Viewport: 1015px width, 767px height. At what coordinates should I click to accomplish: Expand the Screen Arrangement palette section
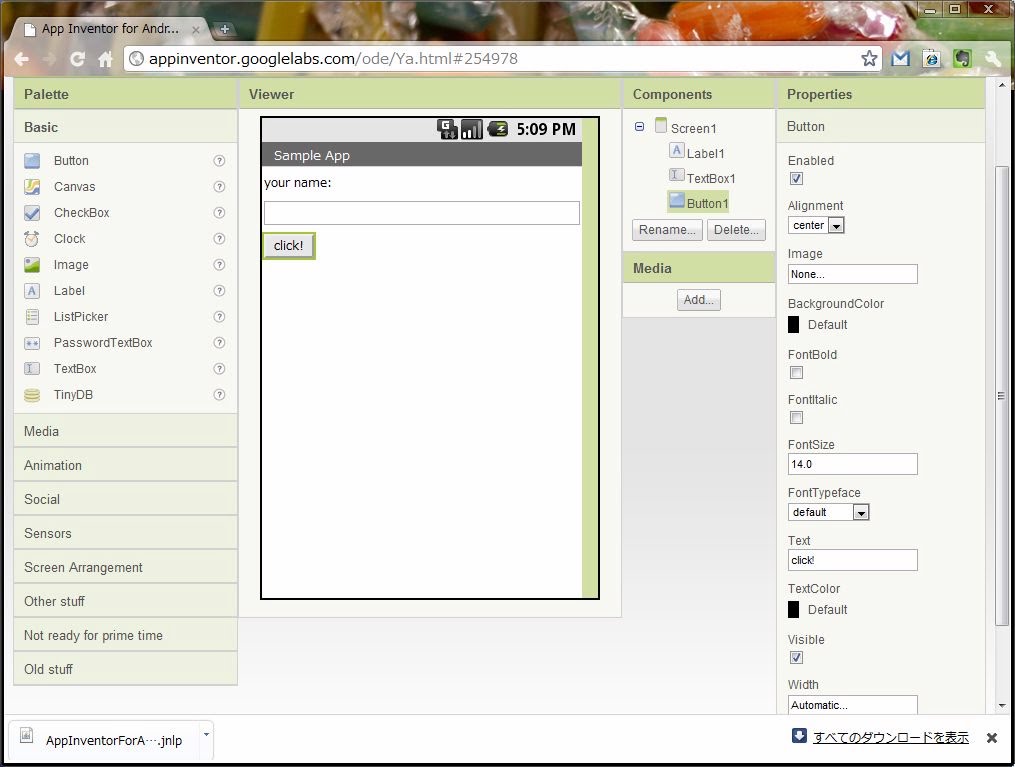click(83, 567)
